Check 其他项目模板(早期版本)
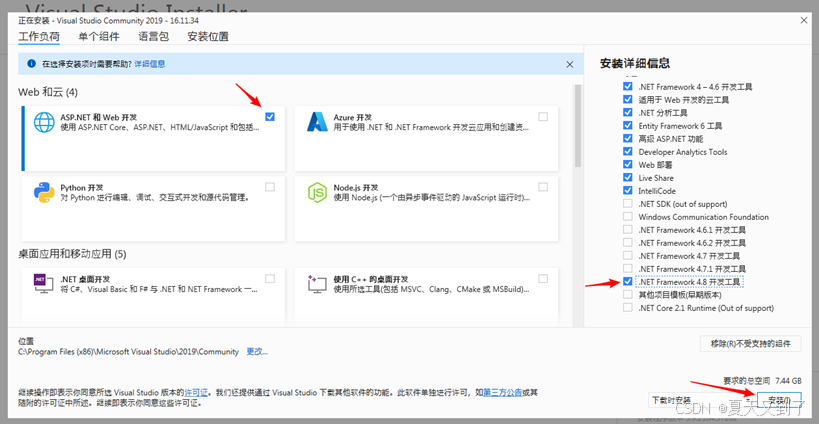 click(628, 295)
